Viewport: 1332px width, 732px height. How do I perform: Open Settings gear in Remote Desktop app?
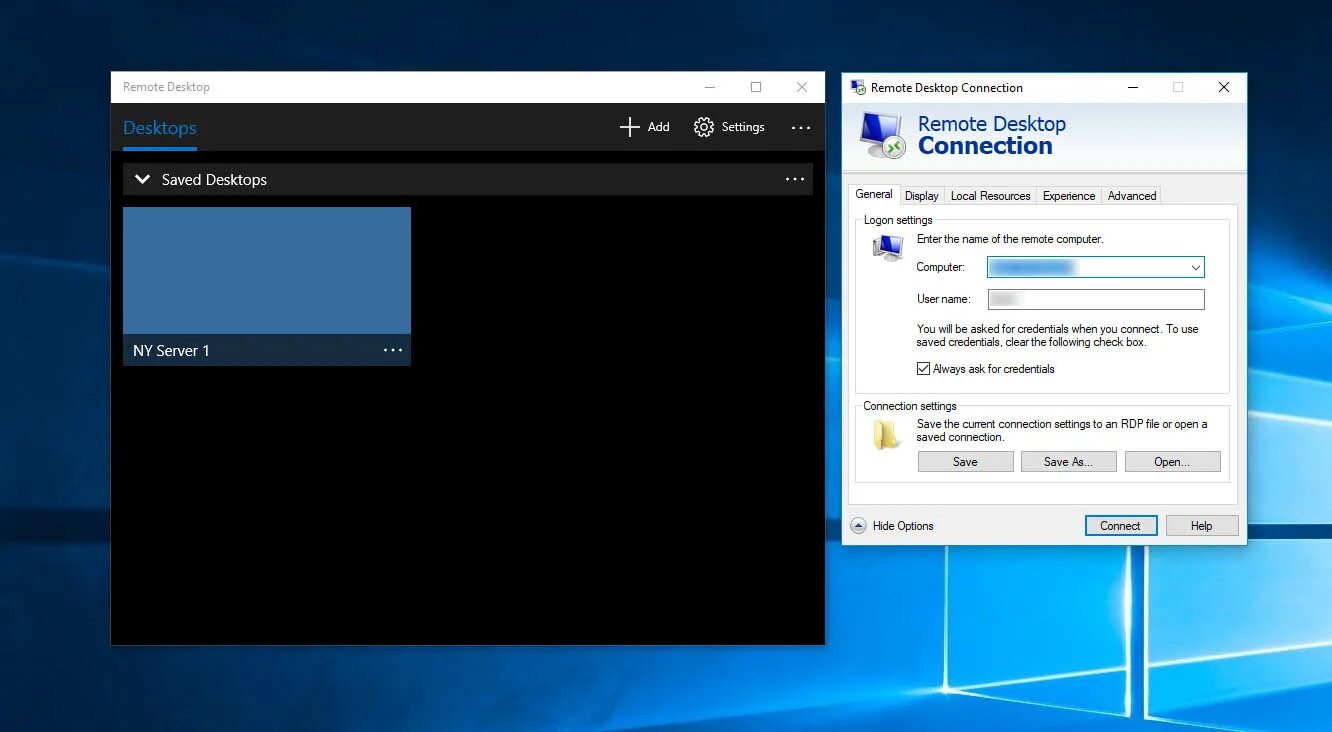click(x=704, y=127)
